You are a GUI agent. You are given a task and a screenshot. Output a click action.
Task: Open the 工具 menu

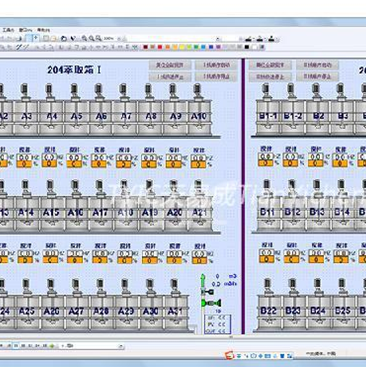click(8, 30)
